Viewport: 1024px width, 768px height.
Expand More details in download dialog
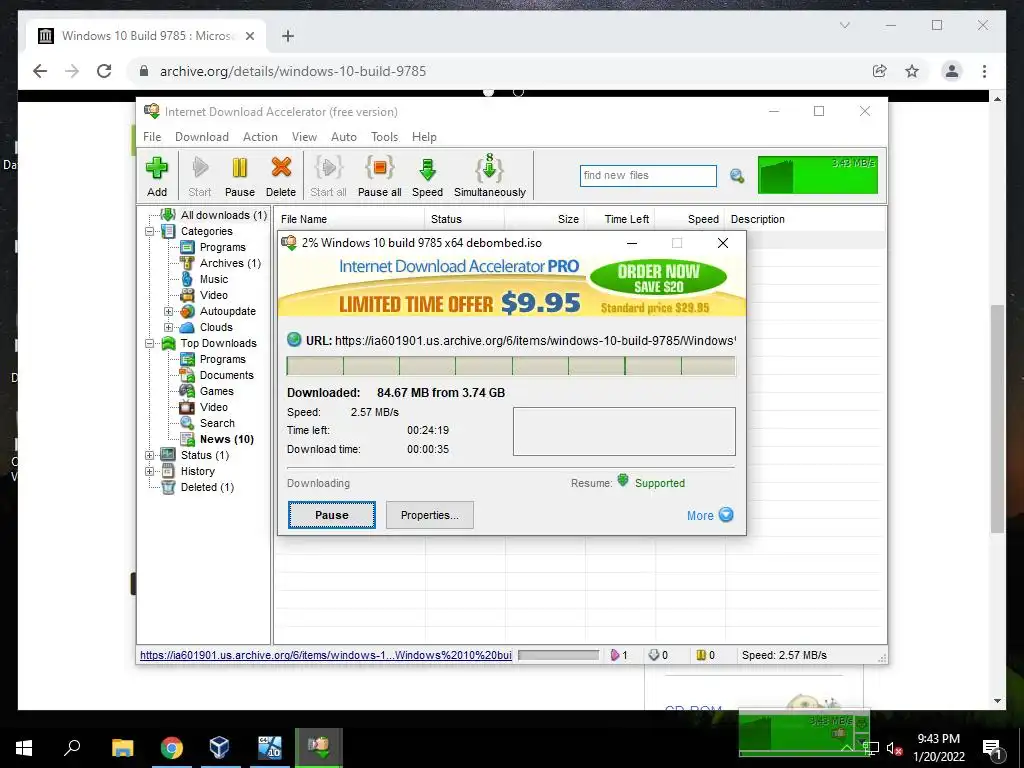click(710, 515)
